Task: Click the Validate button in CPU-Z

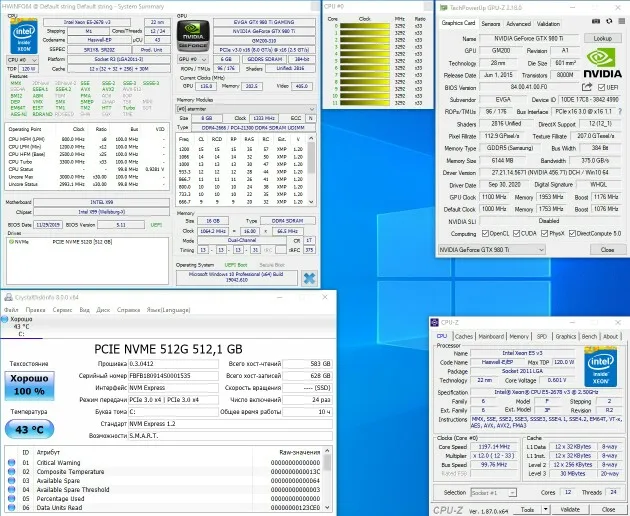Action: pyautogui.click(x=569, y=510)
